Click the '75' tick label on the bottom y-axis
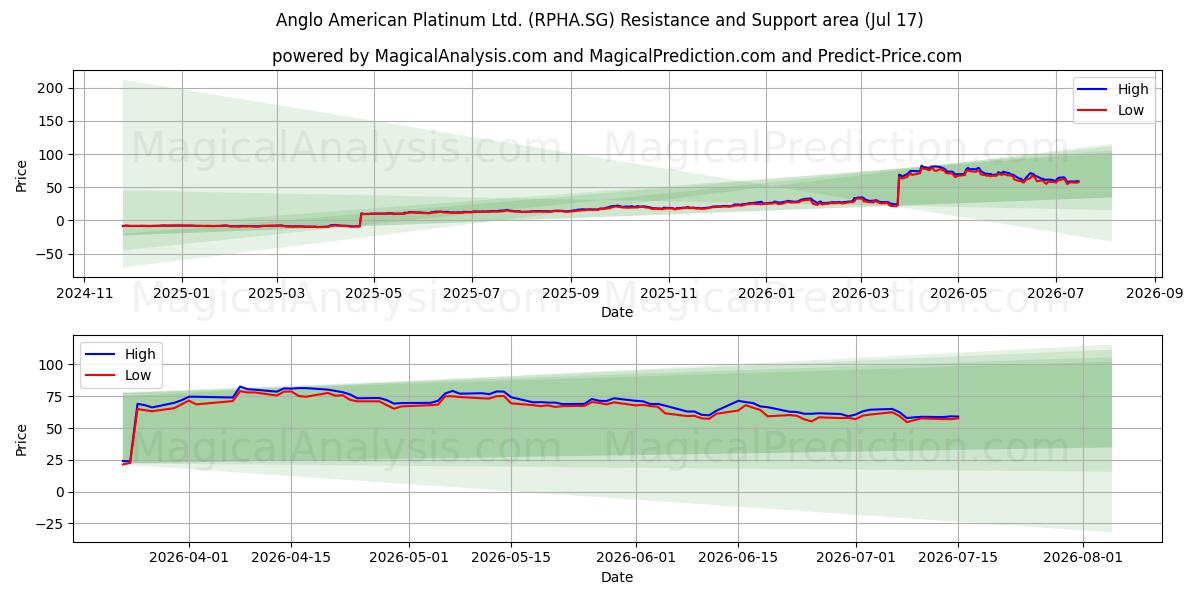The image size is (1200, 600). click(x=56, y=397)
